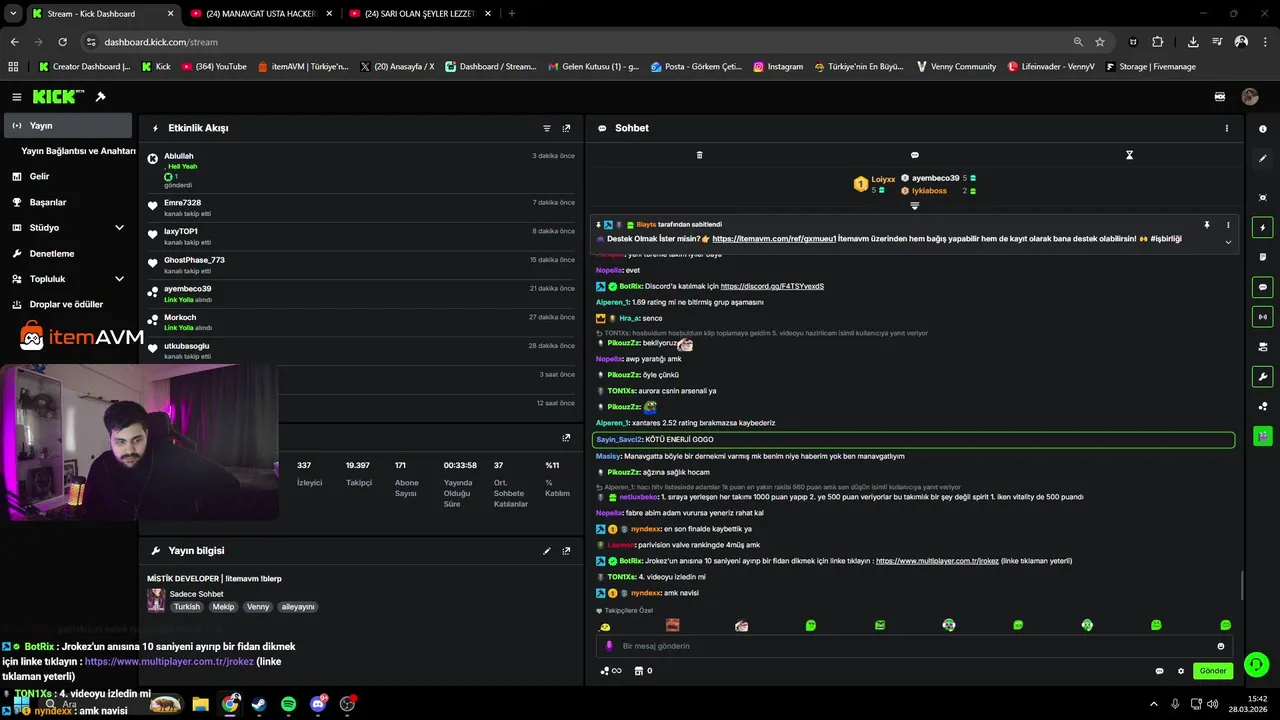This screenshot has height=720, width=1280.
Task: Open the Kick hamburger menu
Action: (x=17, y=97)
